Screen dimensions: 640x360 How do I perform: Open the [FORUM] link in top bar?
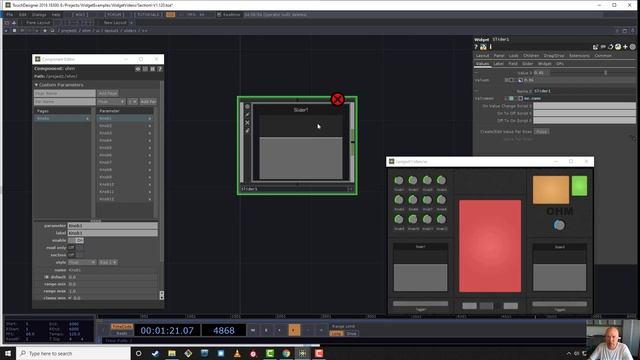115,15
